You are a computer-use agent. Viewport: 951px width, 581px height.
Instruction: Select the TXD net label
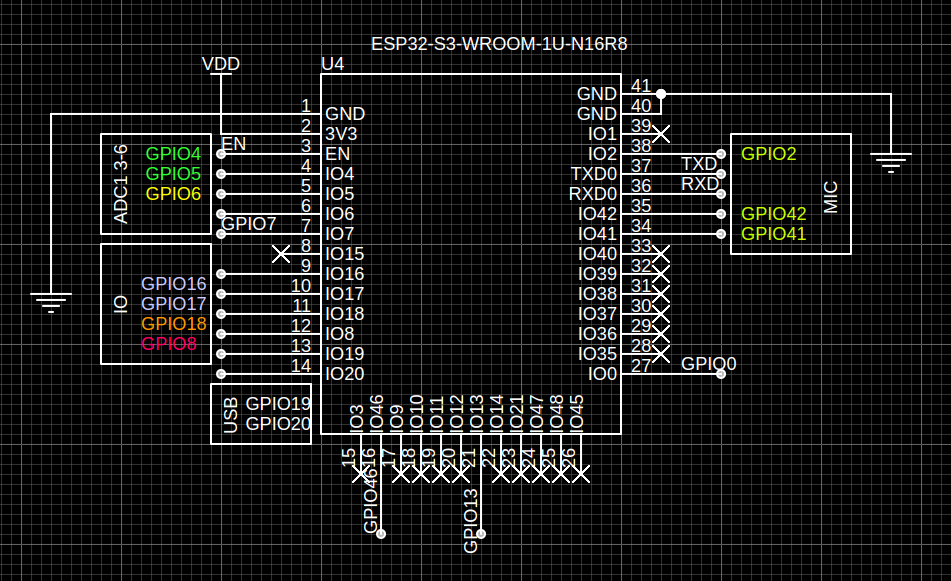pyautogui.click(x=699, y=164)
